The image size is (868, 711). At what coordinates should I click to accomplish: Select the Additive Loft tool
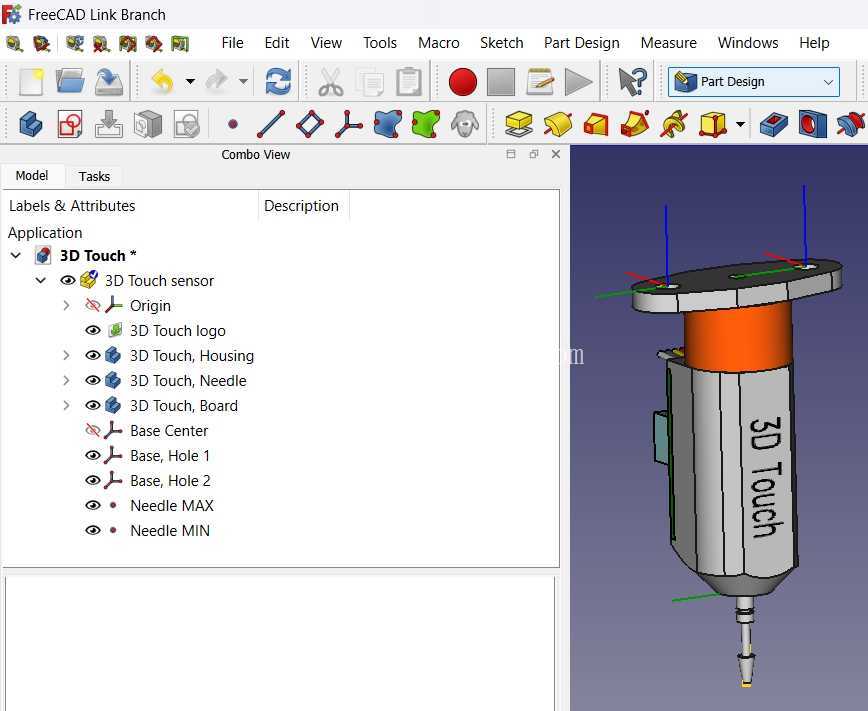coord(596,123)
